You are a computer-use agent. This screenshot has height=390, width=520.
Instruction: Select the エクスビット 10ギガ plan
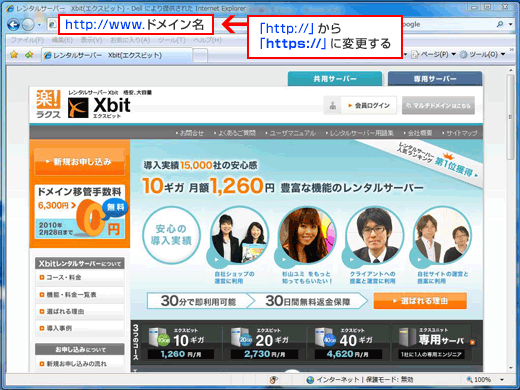[x=181, y=343]
